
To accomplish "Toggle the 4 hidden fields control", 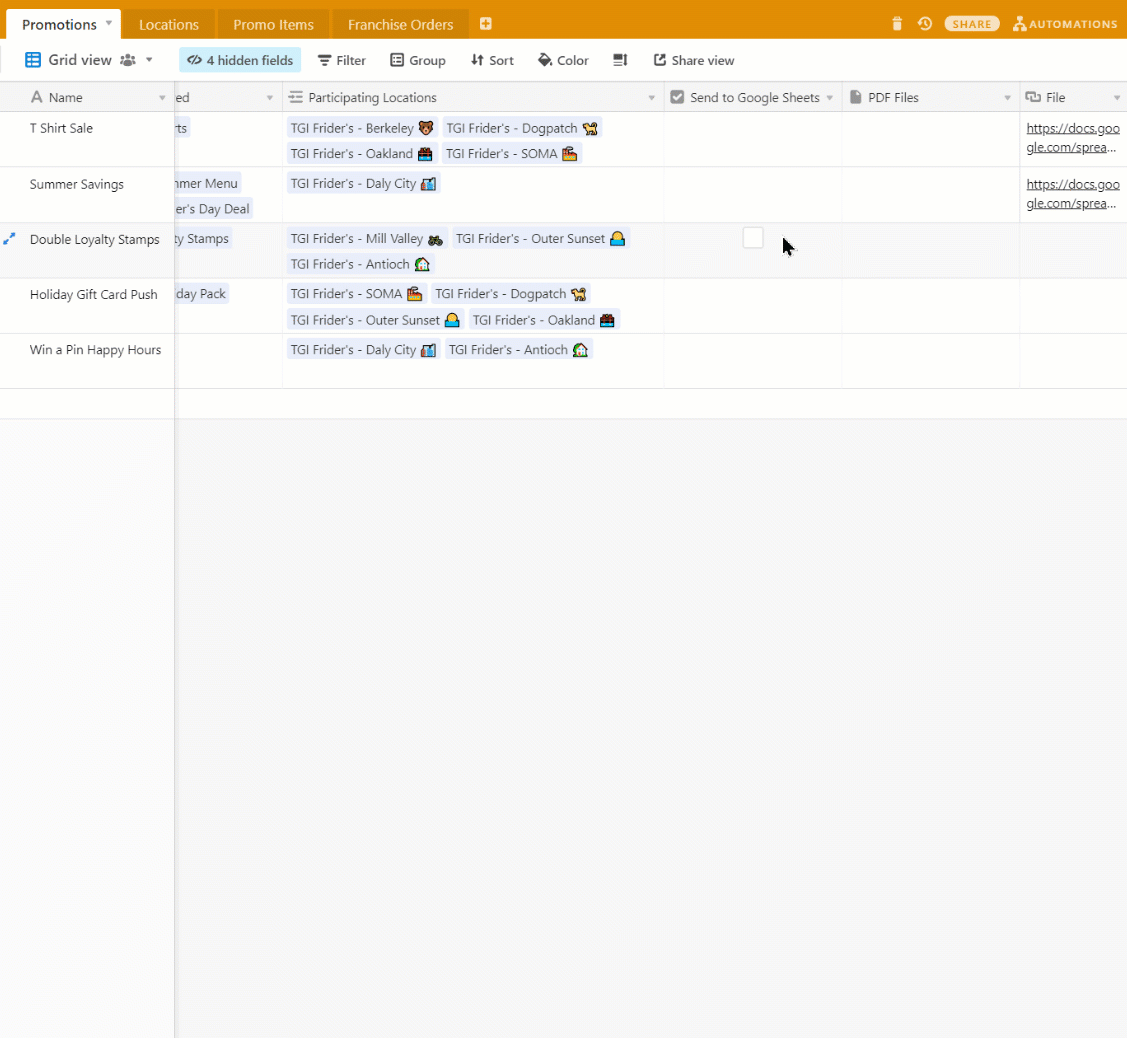I will click(x=239, y=60).
